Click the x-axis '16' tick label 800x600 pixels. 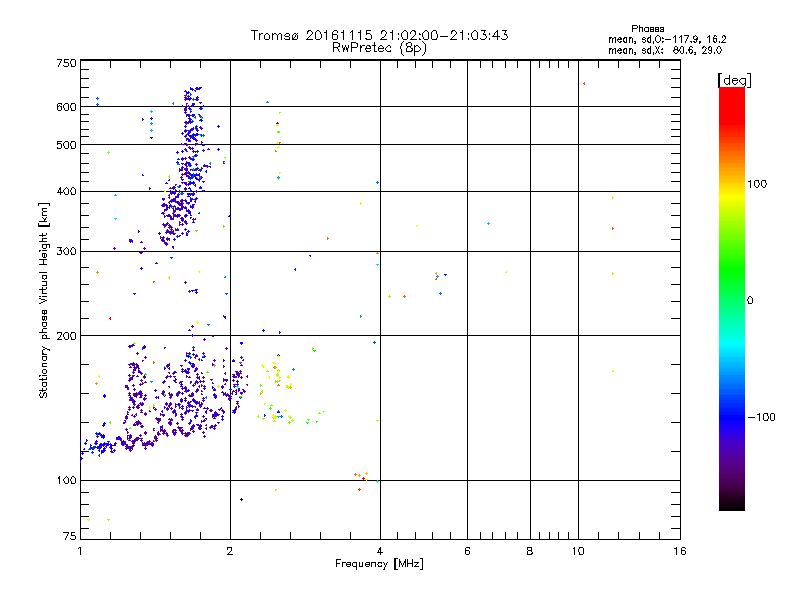(x=680, y=551)
